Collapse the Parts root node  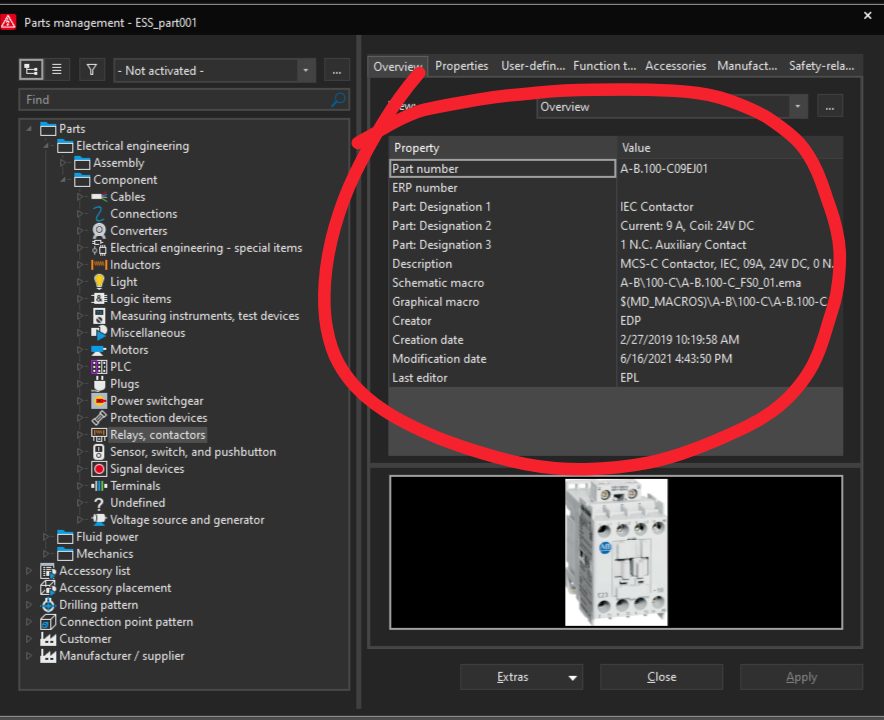[29, 129]
